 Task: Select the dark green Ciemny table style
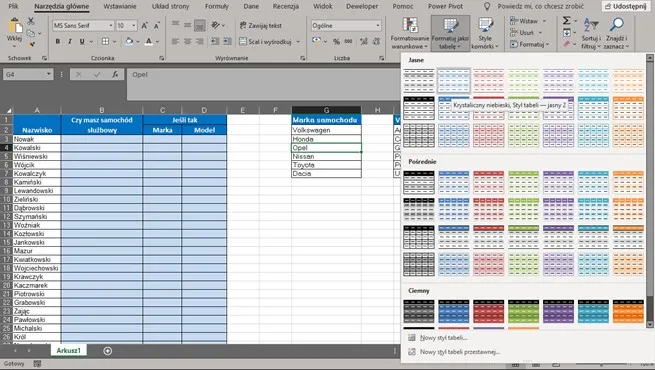click(524, 311)
